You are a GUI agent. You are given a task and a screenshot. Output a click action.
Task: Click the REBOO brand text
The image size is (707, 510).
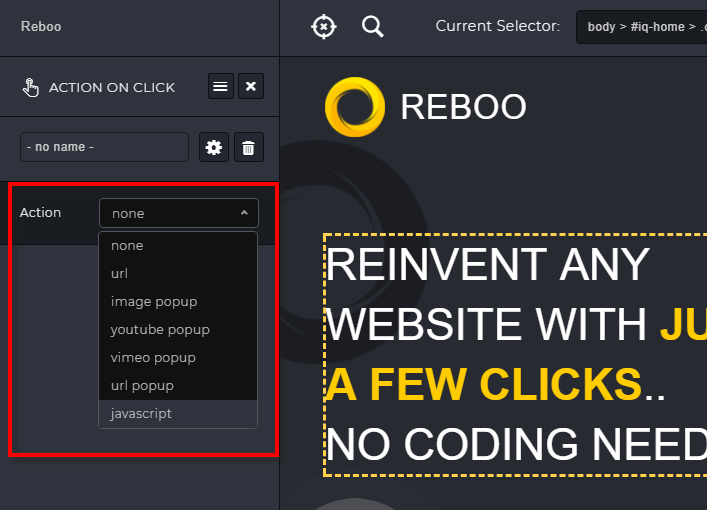coord(463,107)
